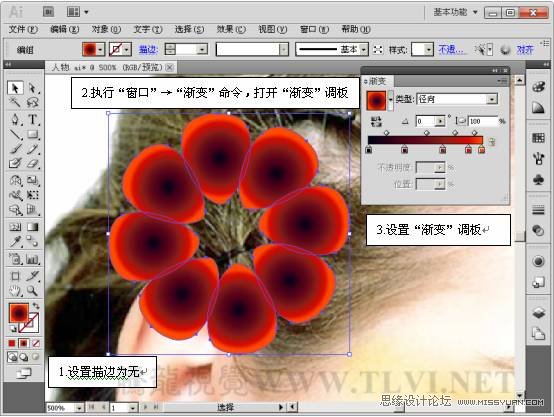The width and height of the screenshot is (554, 417).
Task: Select the Eyedropper tool
Action: (x=15, y=241)
